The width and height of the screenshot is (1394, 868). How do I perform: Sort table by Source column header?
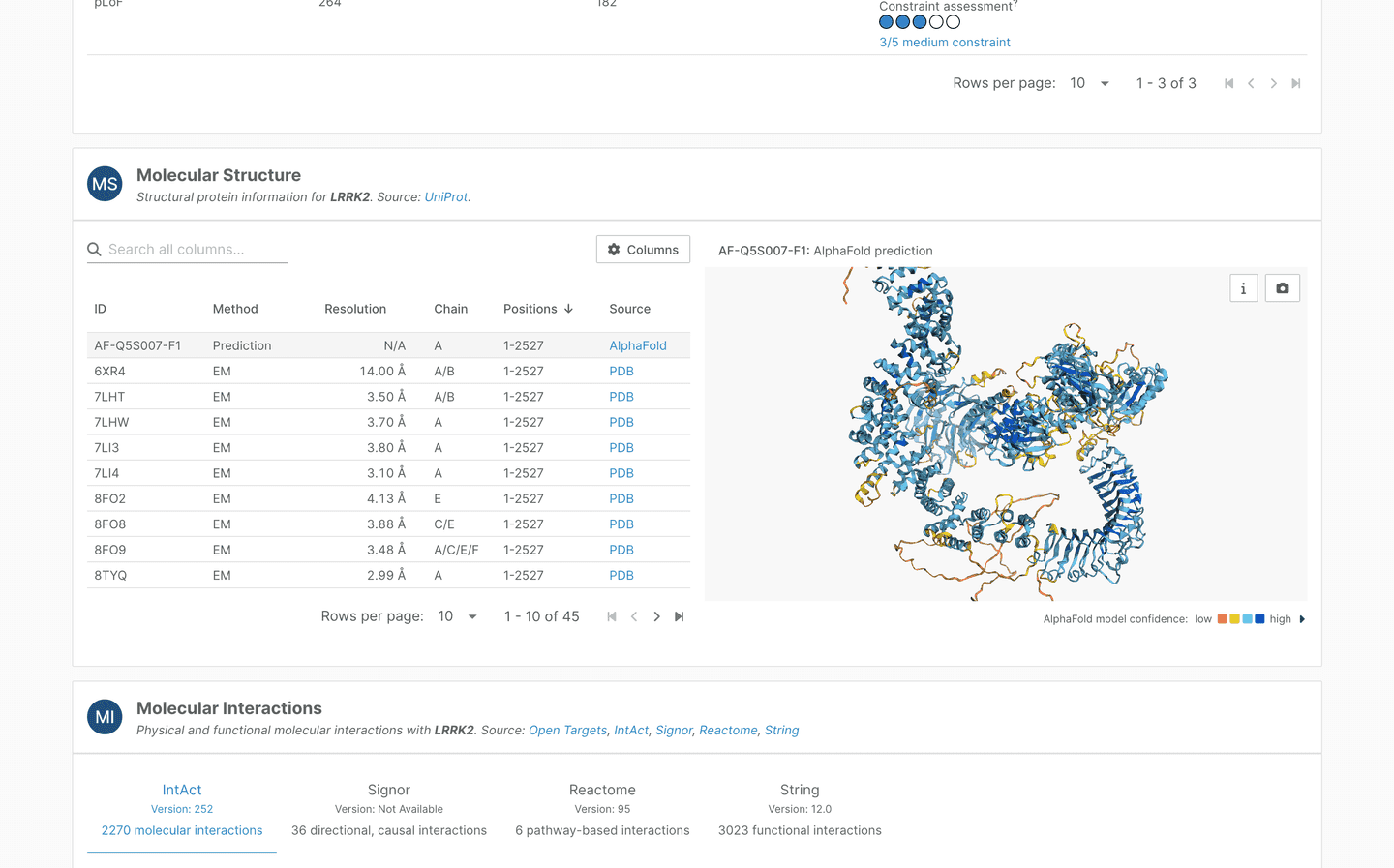tap(629, 309)
